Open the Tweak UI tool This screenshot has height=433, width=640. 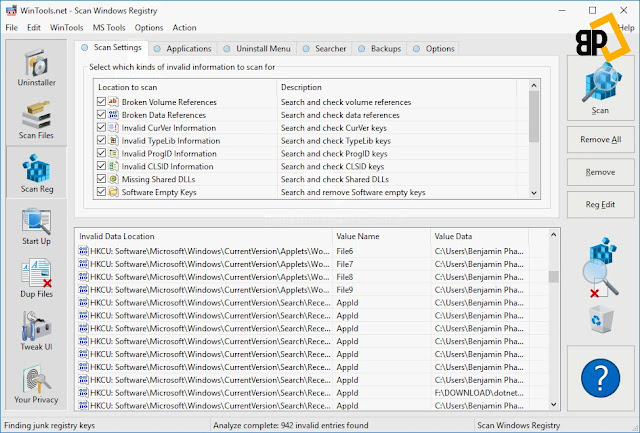pyautogui.click(x=36, y=331)
